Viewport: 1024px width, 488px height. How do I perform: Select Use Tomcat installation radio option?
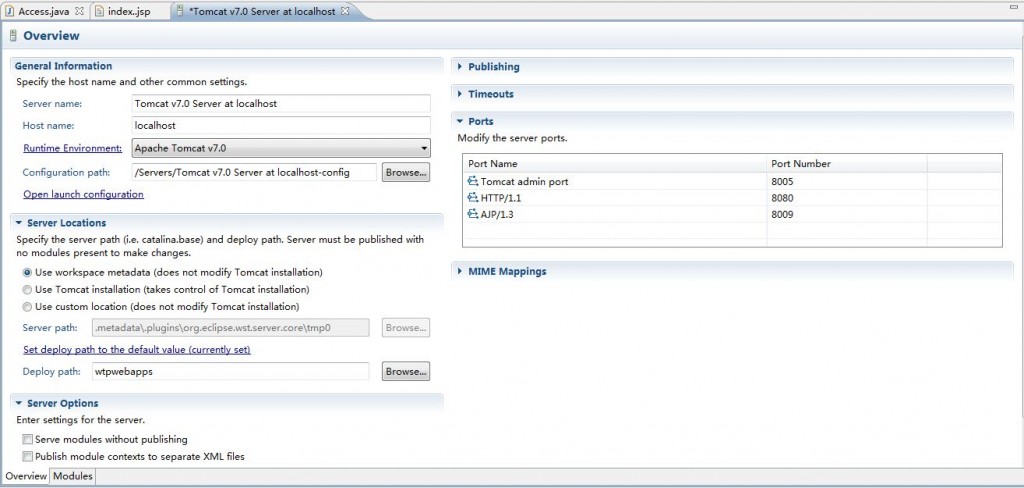[x=27, y=289]
